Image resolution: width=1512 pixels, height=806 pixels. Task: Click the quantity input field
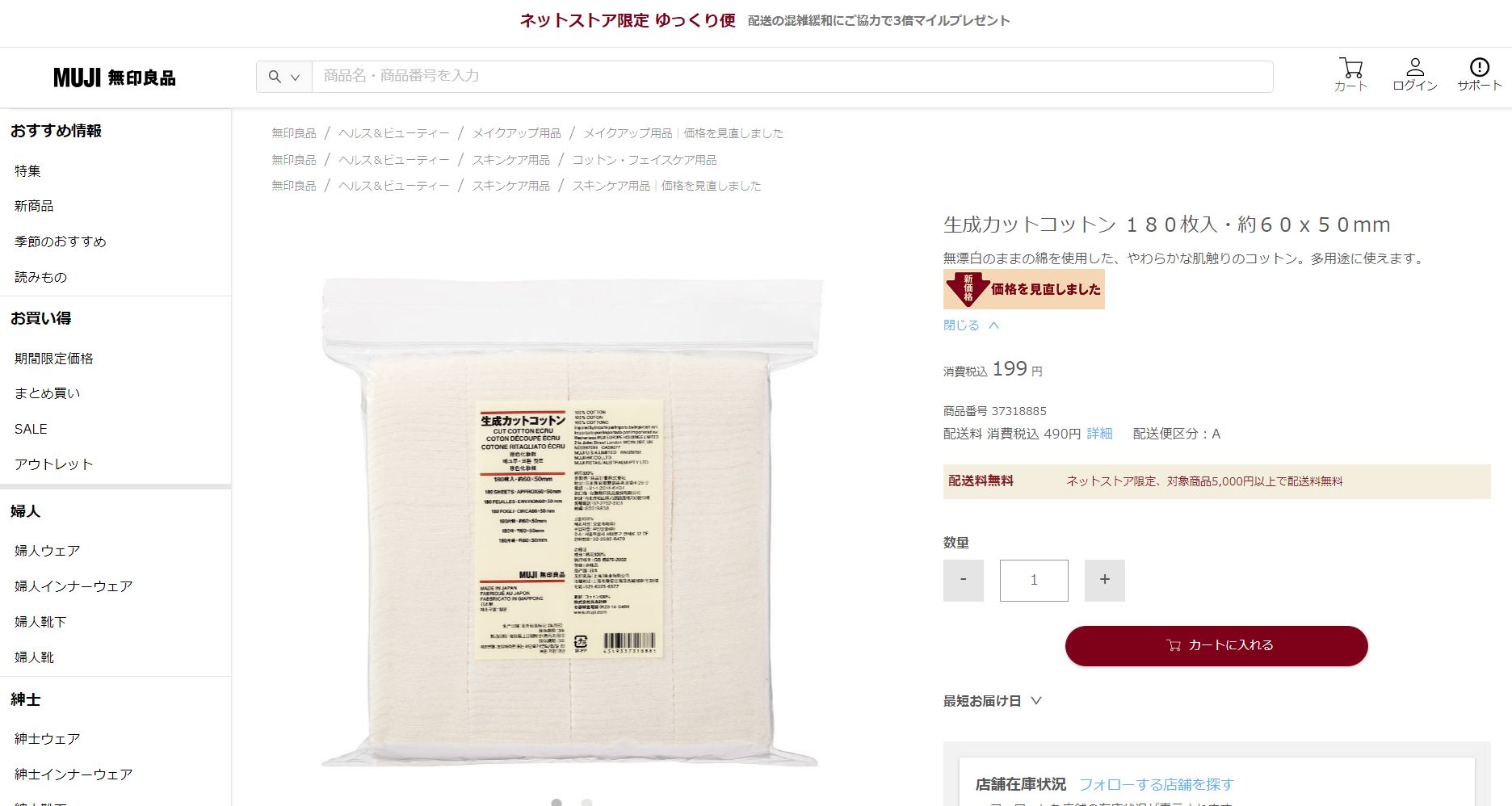pos(1034,580)
